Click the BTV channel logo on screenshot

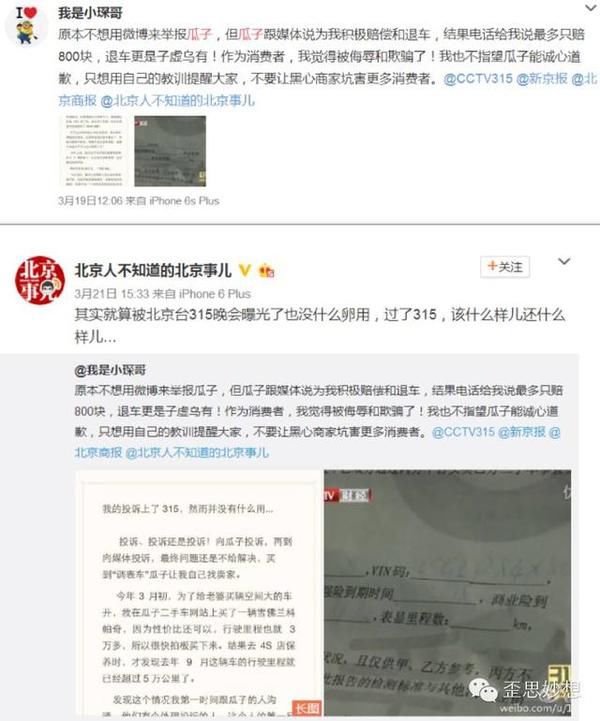click(x=347, y=496)
